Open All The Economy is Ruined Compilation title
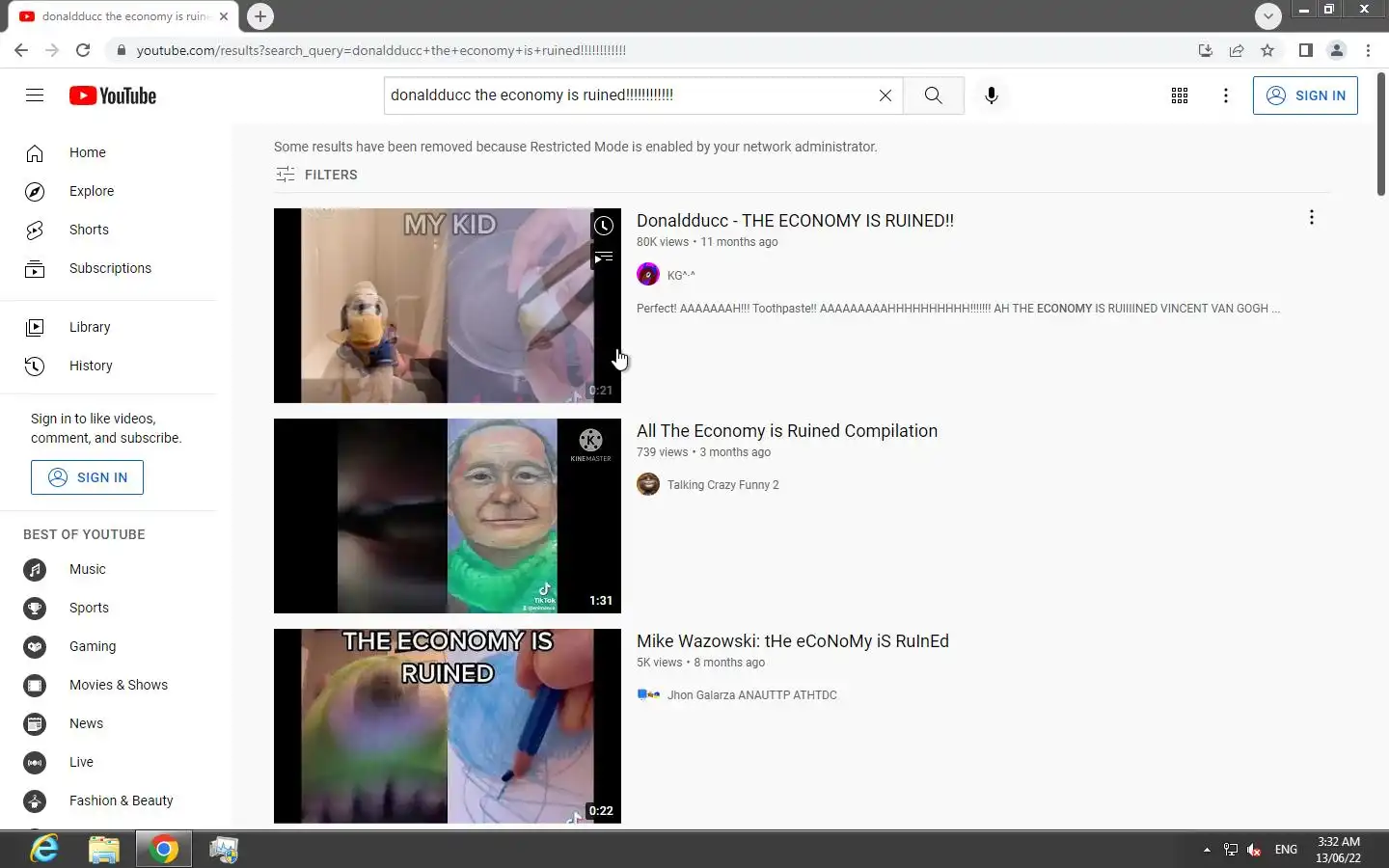Image resolution: width=1389 pixels, height=868 pixels. (787, 431)
